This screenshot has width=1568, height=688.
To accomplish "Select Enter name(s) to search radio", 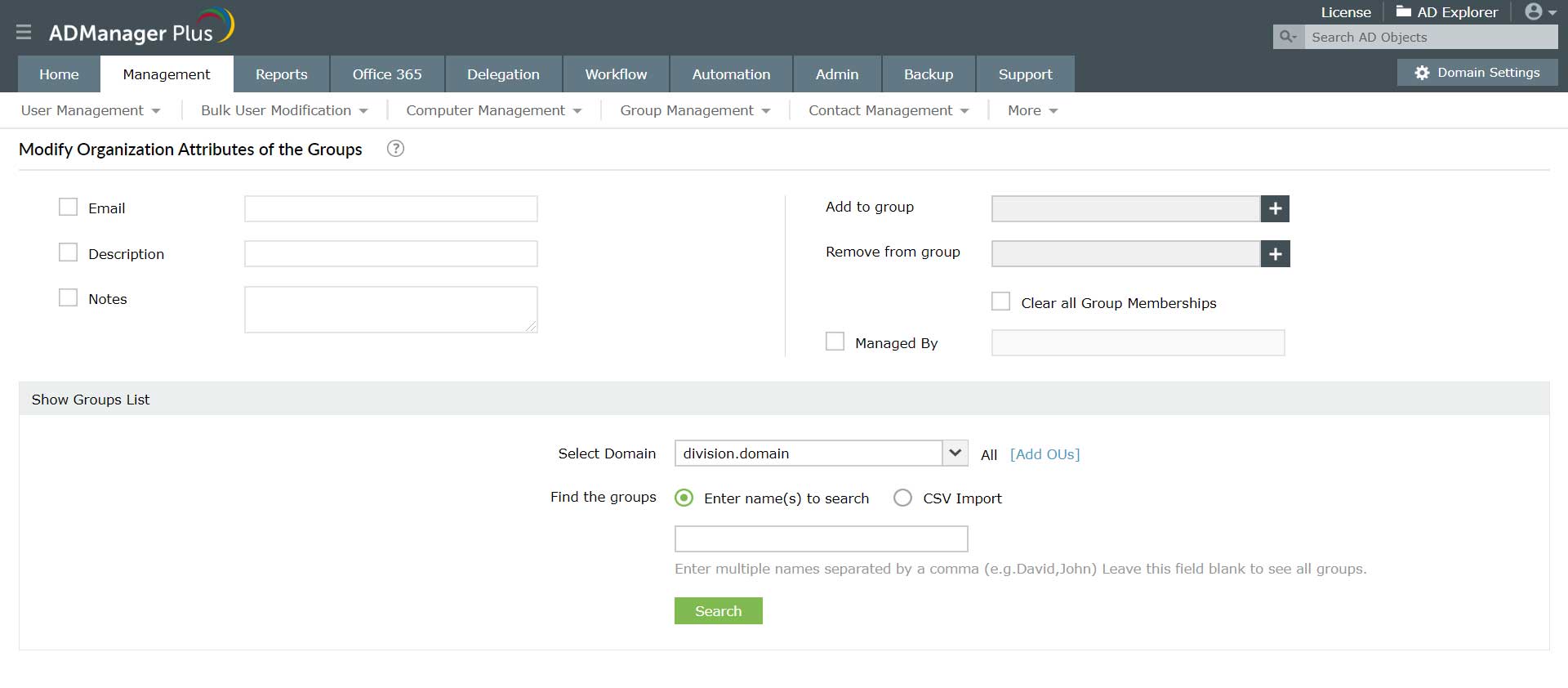I will coord(684,498).
